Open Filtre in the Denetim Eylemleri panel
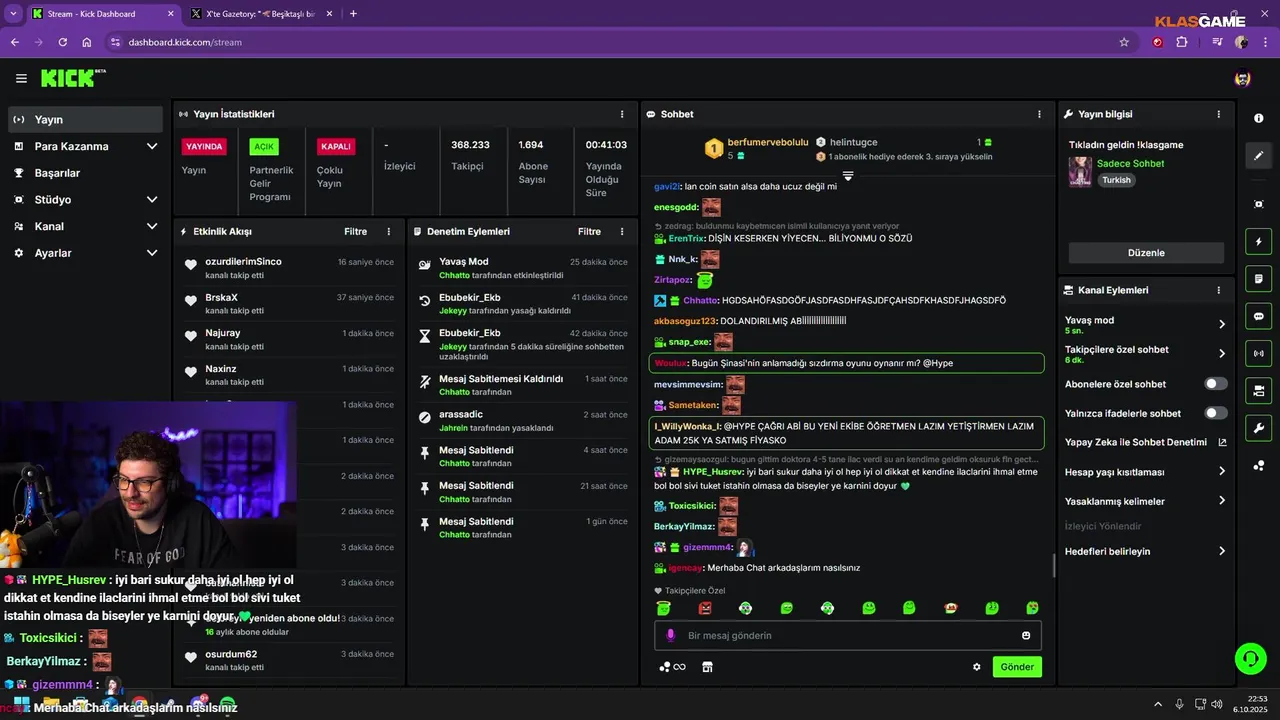Viewport: 1280px width, 720px height. tap(589, 231)
